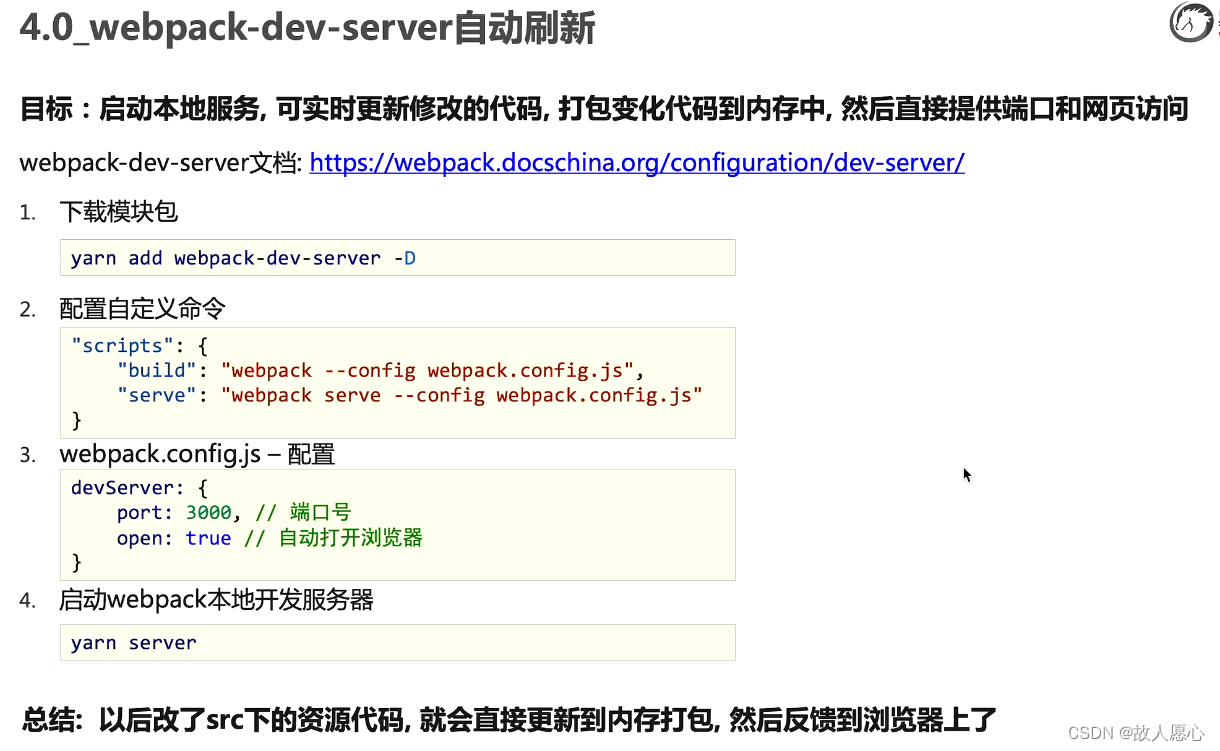
Task: Click the 'yarn add webpack-dev-server -D' command
Action: click(243, 258)
